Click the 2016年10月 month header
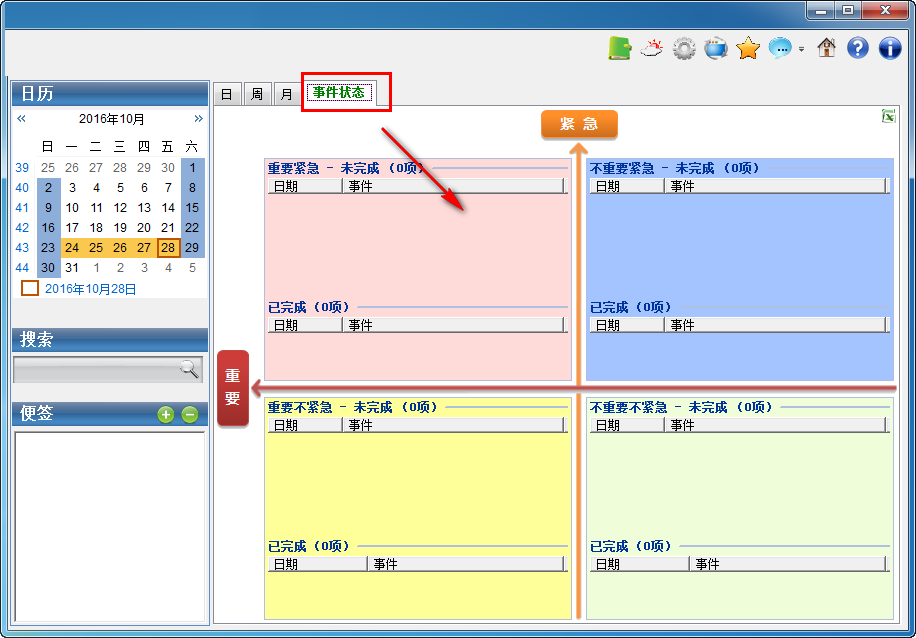Viewport: 916px width, 638px height. coord(112,119)
